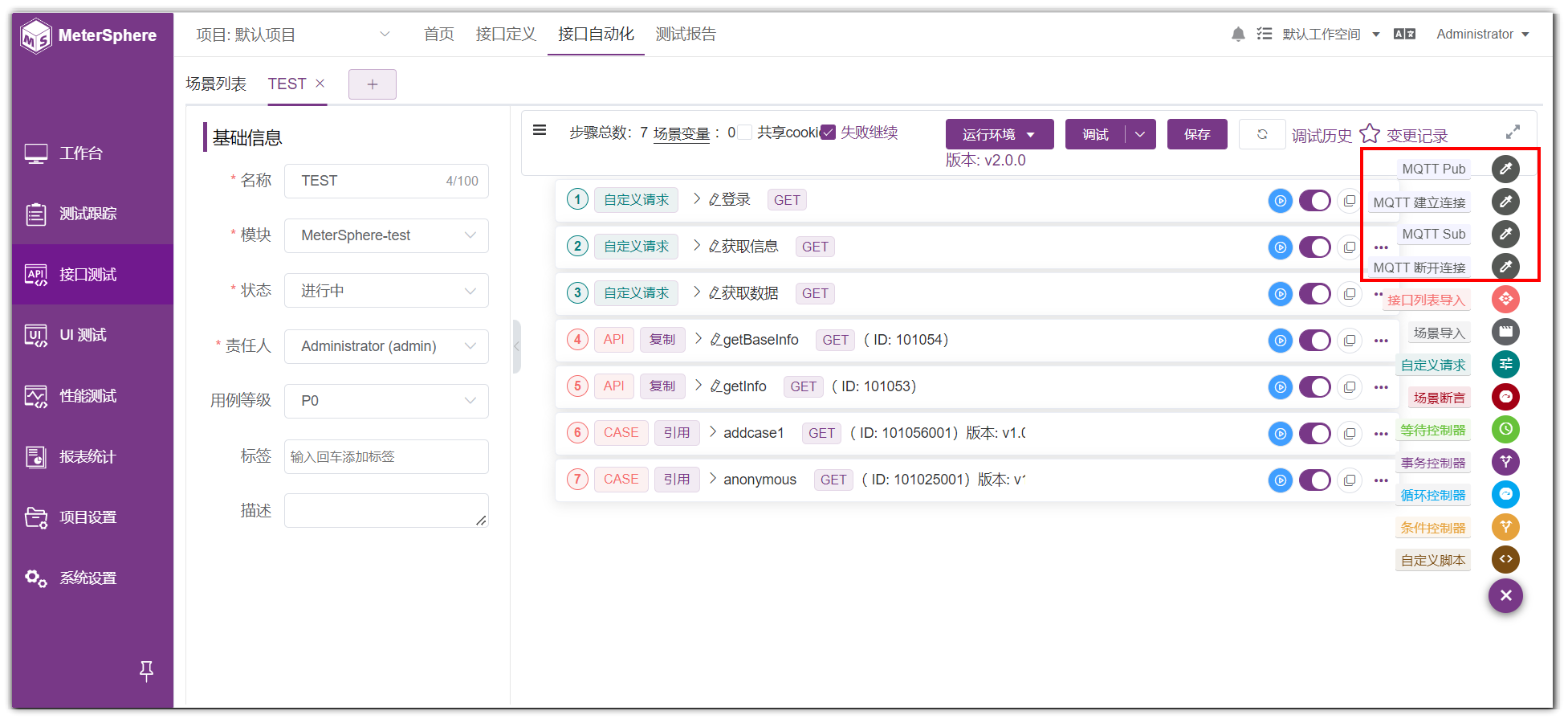Screen dimensions: 1568x723
Task: Click the blue 循环控制器 icon
Action: 1505,494
